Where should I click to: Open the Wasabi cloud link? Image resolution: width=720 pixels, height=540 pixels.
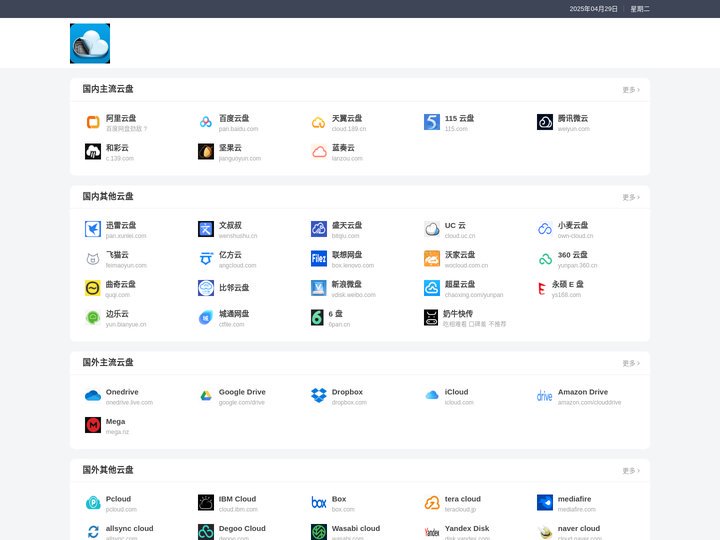[x=356, y=529]
